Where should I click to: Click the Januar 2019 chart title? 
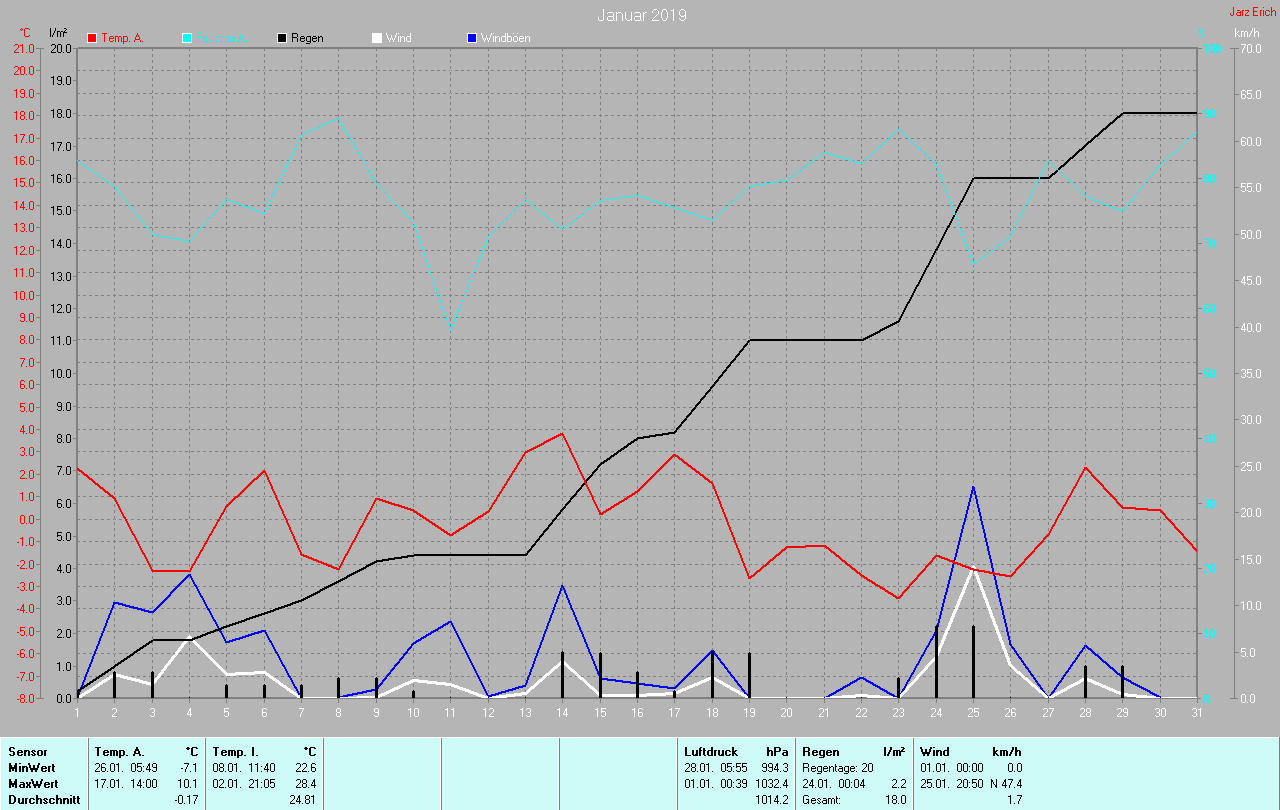tap(641, 15)
